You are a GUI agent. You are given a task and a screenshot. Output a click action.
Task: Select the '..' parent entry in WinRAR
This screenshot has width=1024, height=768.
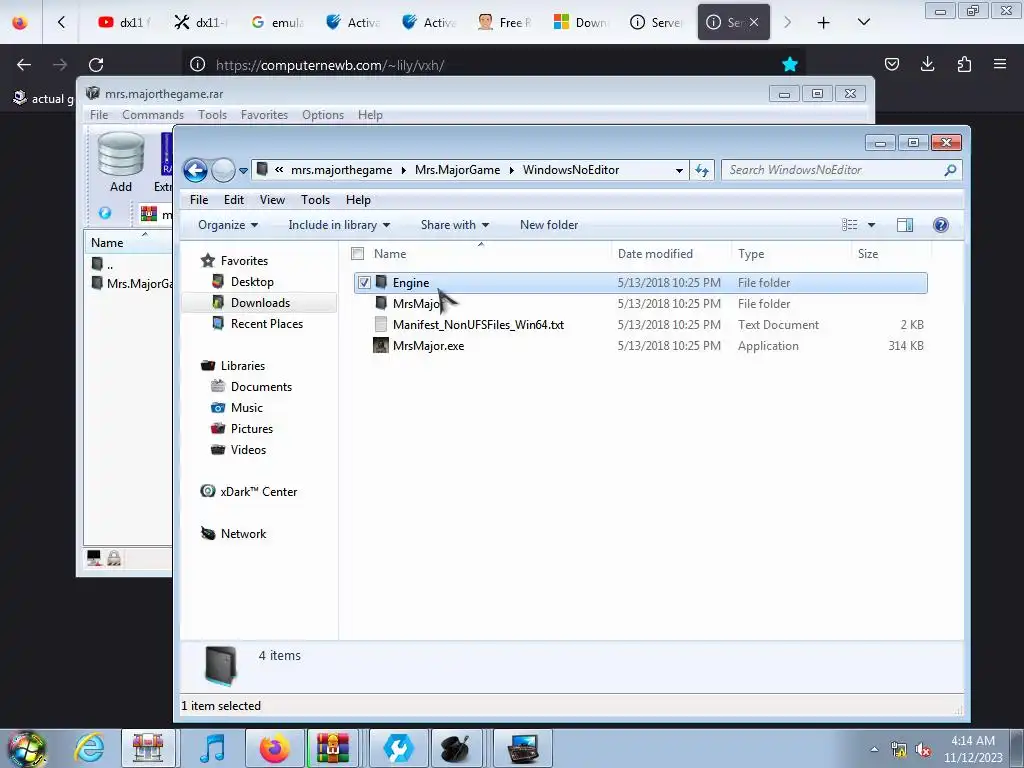pos(110,264)
